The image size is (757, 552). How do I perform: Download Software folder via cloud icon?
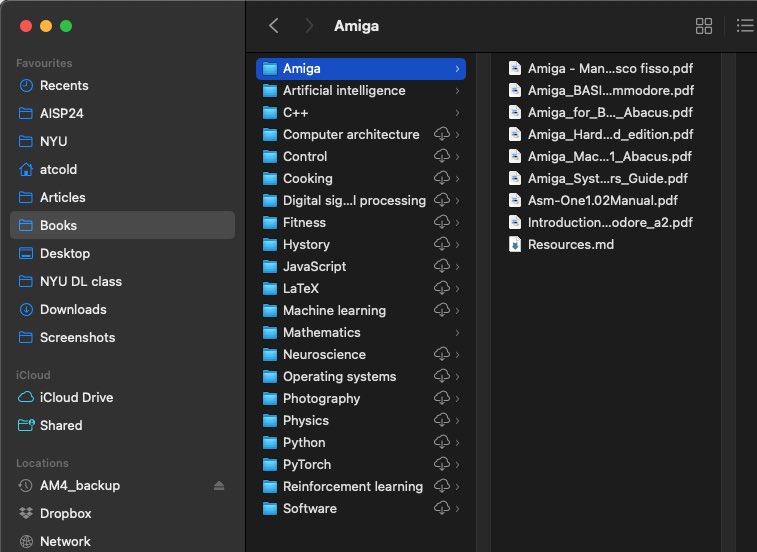click(442, 508)
